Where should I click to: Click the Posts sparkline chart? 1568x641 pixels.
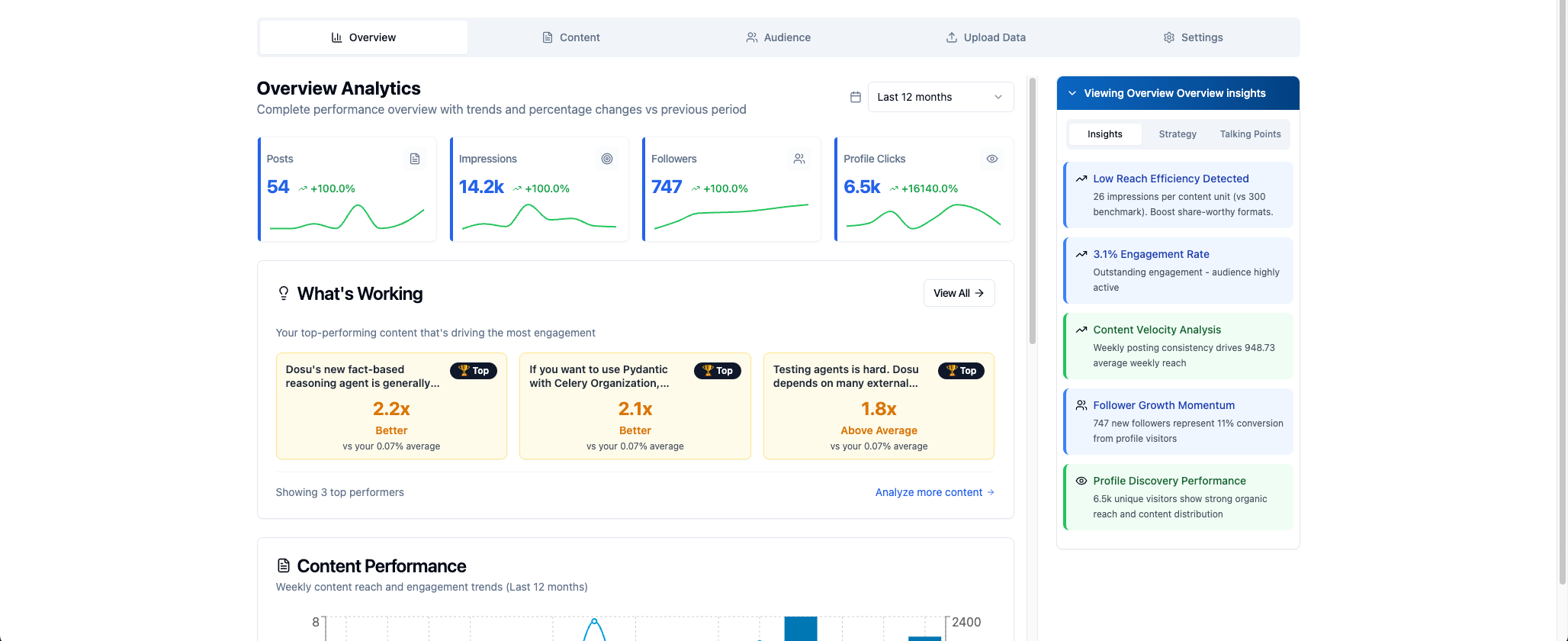click(347, 217)
